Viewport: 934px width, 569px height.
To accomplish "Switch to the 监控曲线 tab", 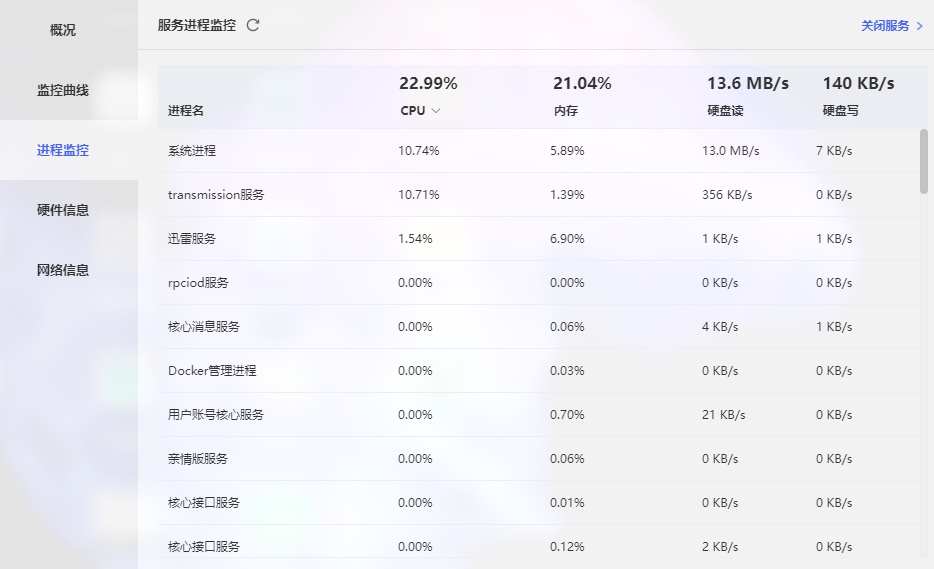I will click(x=63, y=90).
